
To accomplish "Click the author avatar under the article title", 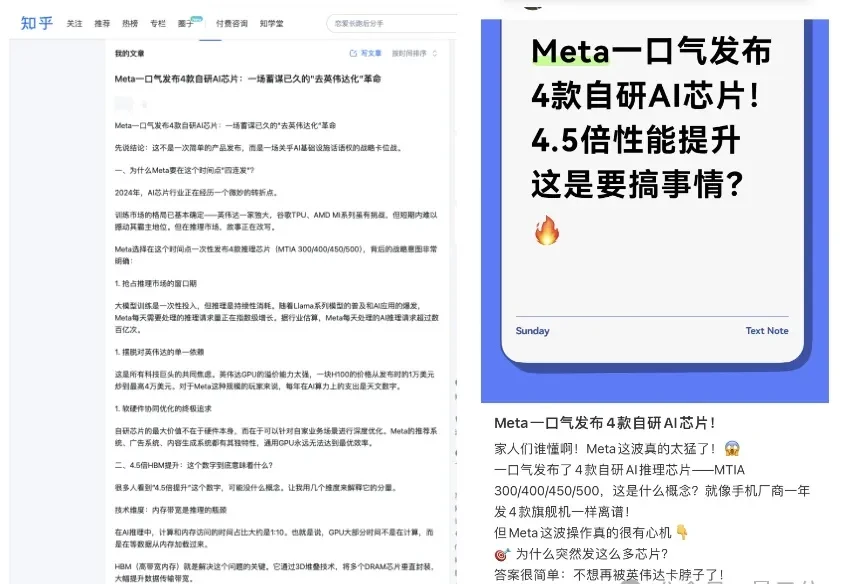I will (123, 102).
